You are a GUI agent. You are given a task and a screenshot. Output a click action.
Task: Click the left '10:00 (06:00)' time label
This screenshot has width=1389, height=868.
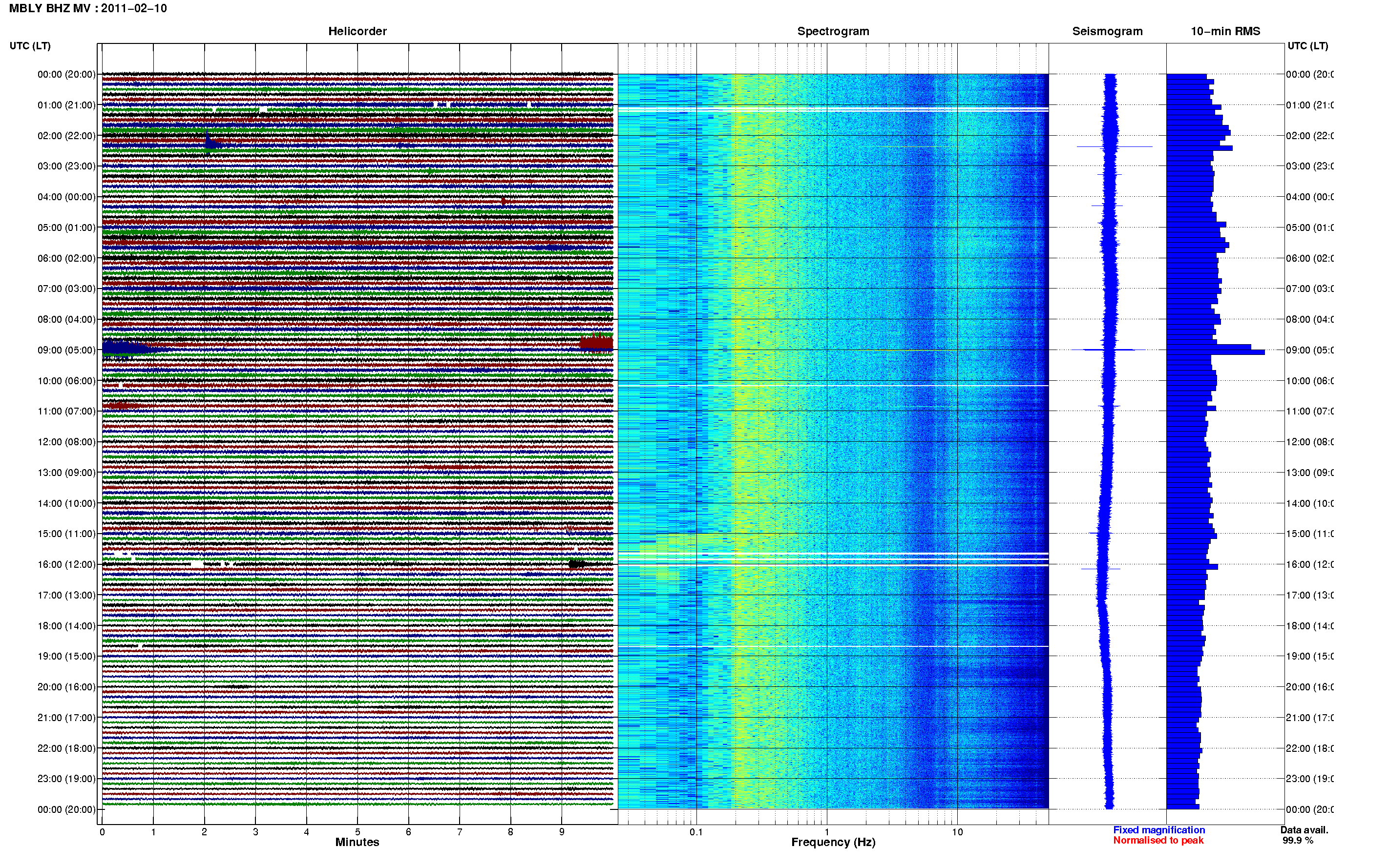66,381
